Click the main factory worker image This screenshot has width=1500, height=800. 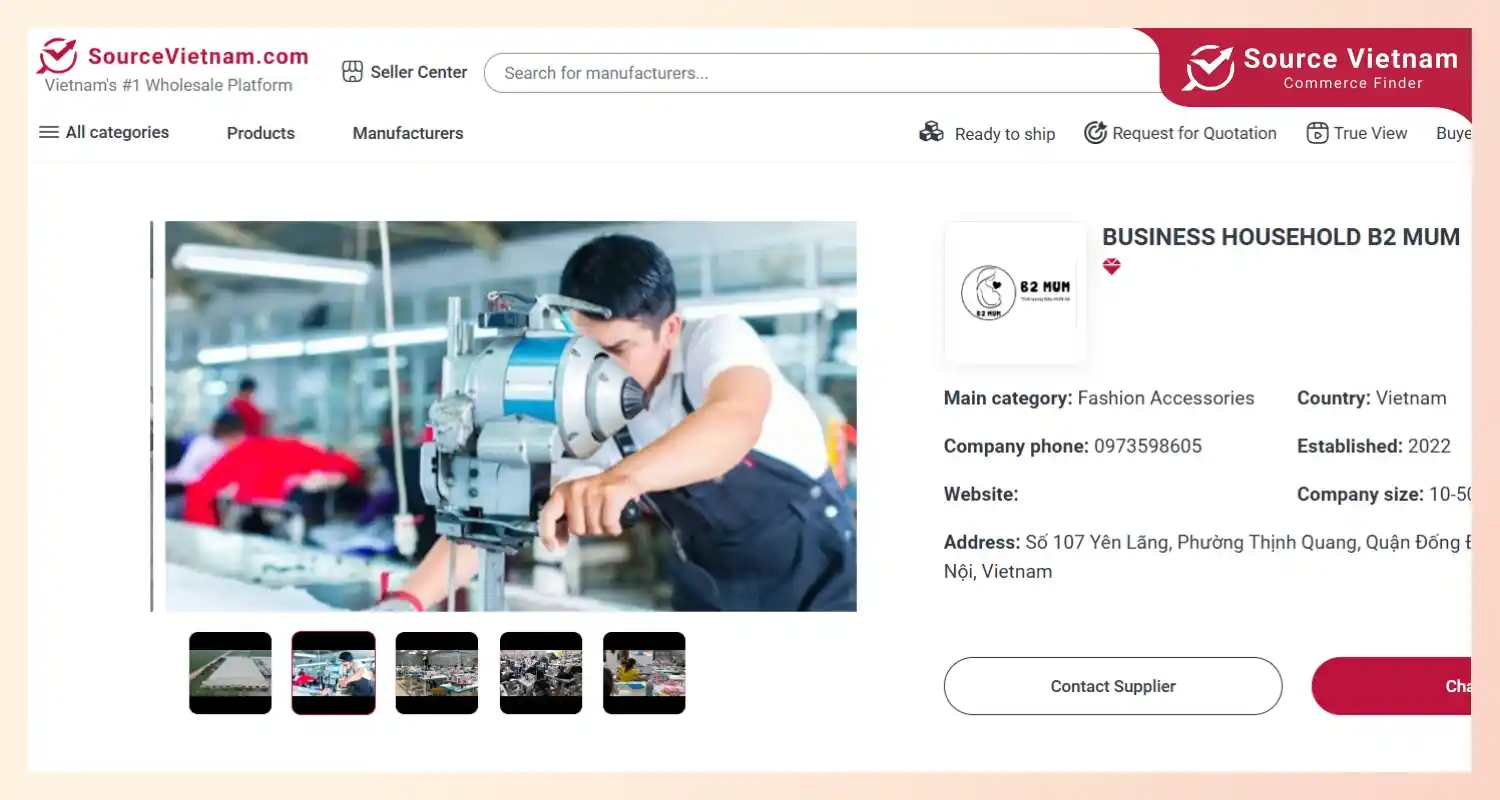[510, 416]
